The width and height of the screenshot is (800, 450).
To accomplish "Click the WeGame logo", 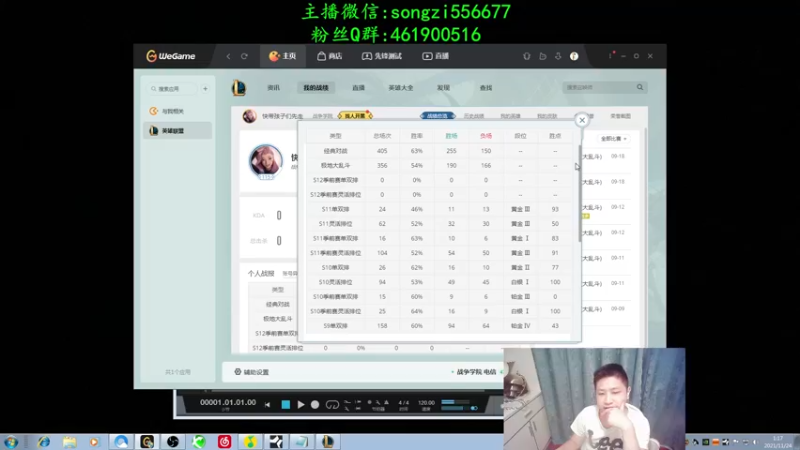I will pyautogui.click(x=170, y=56).
